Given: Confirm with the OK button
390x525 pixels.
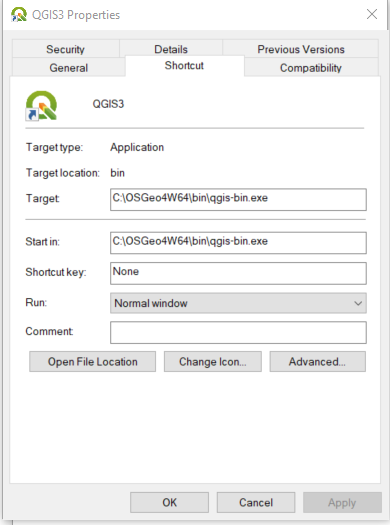Looking at the screenshot, I should pyautogui.click(x=169, y=502).
